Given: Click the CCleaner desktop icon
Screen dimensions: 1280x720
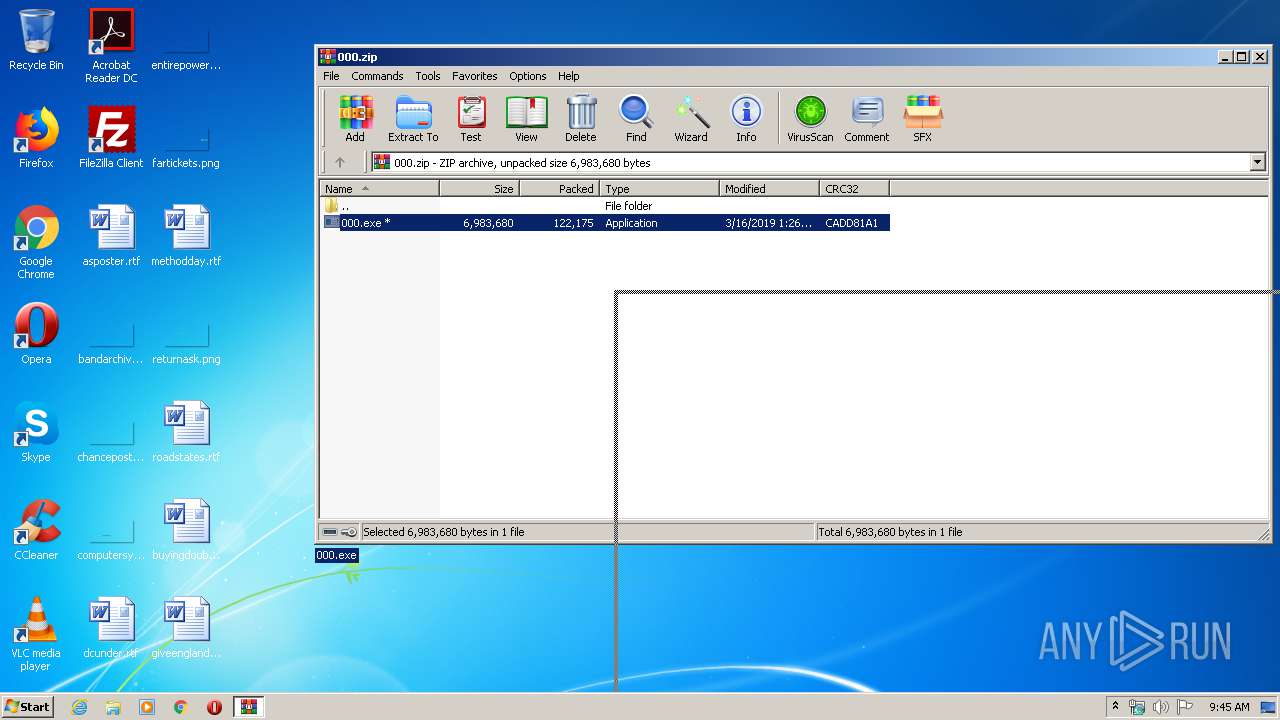Looking at the screenshot, I should pyautogui.click(x=36, y=530).
